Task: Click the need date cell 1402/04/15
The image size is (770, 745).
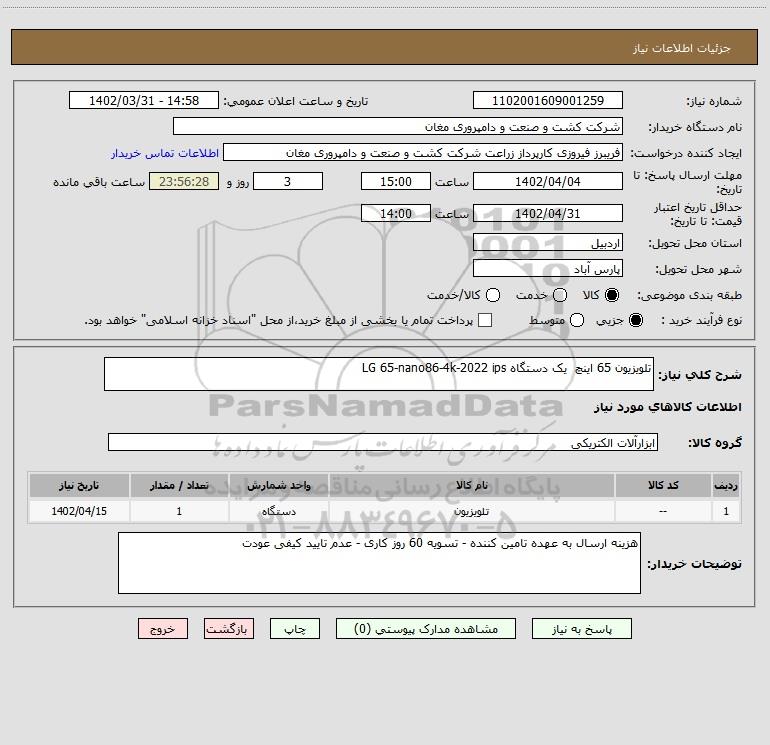Action: coord(79,511)
